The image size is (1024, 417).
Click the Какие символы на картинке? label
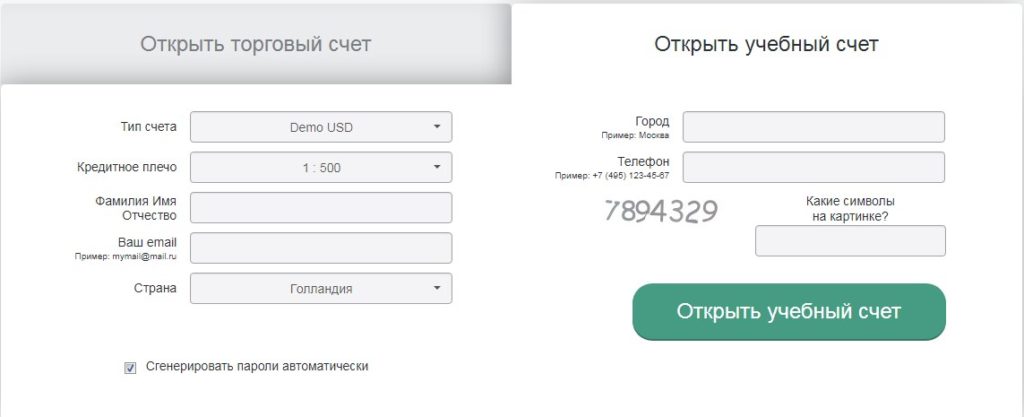click(850, 208)
